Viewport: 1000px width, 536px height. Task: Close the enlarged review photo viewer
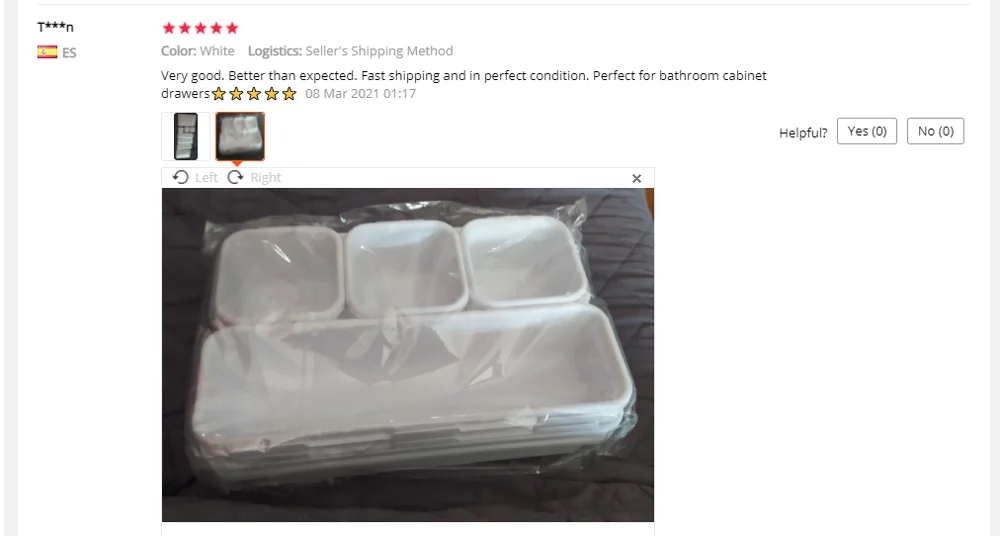click(636, 179)
